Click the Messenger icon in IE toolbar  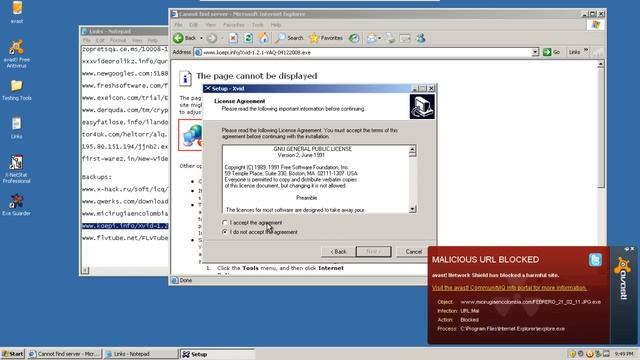pyautogui.click(x=420, y=38)
